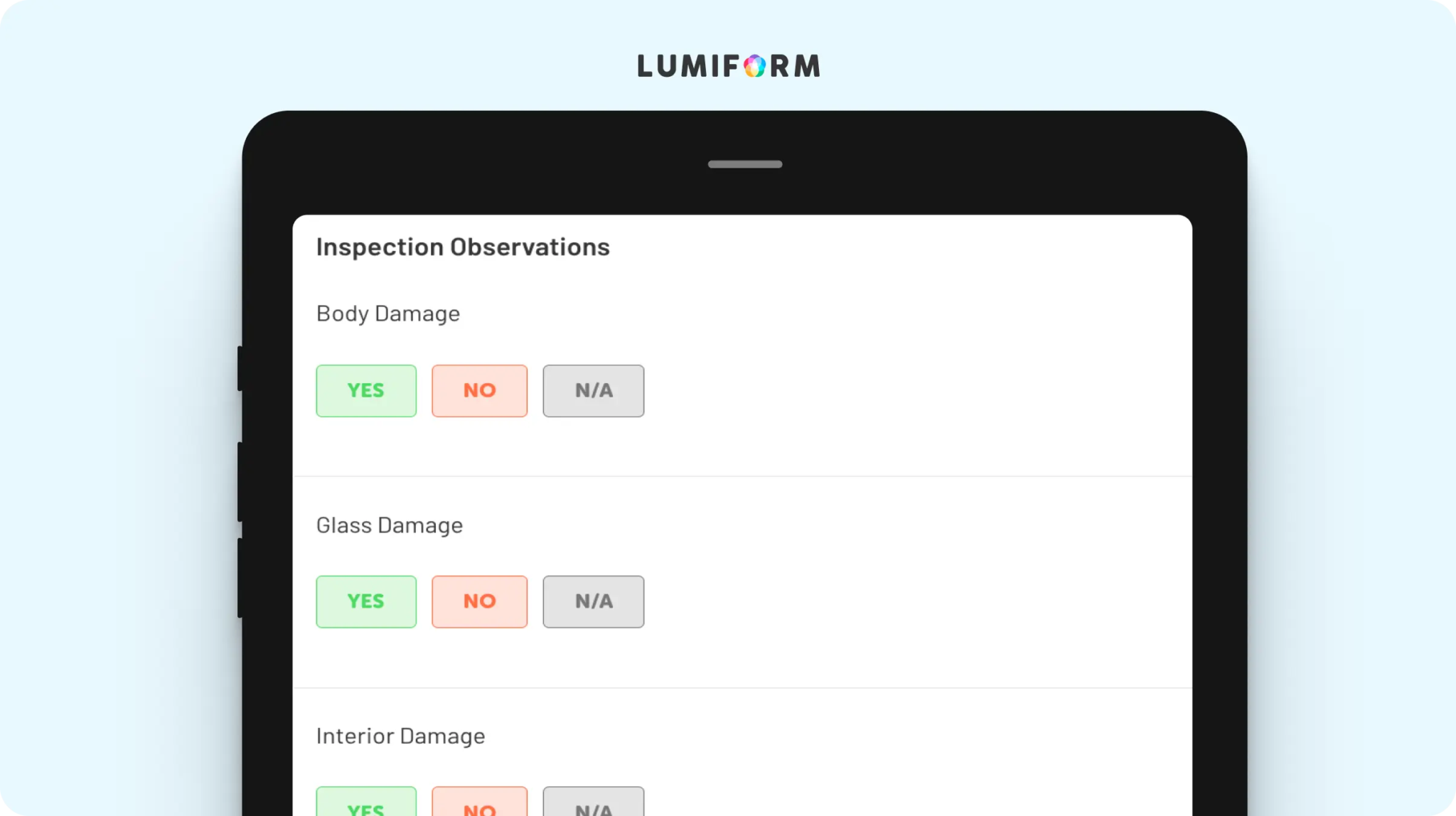1456x816 pixels.
Task: Click the colorful O in Lumiform logo
Action: tap(755, 66)
